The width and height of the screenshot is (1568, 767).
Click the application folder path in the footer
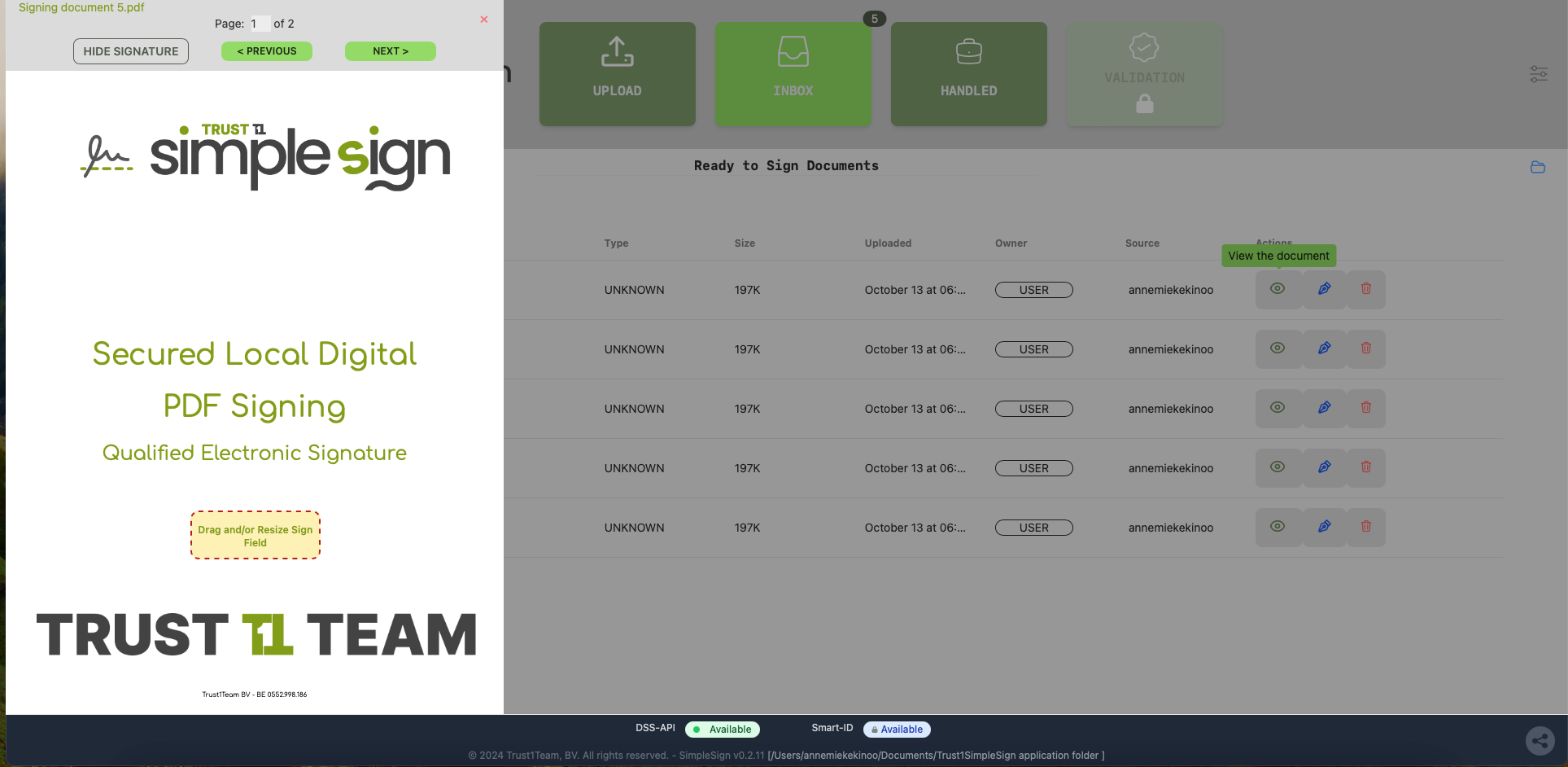pyautogui.click(x=936, y=756)
